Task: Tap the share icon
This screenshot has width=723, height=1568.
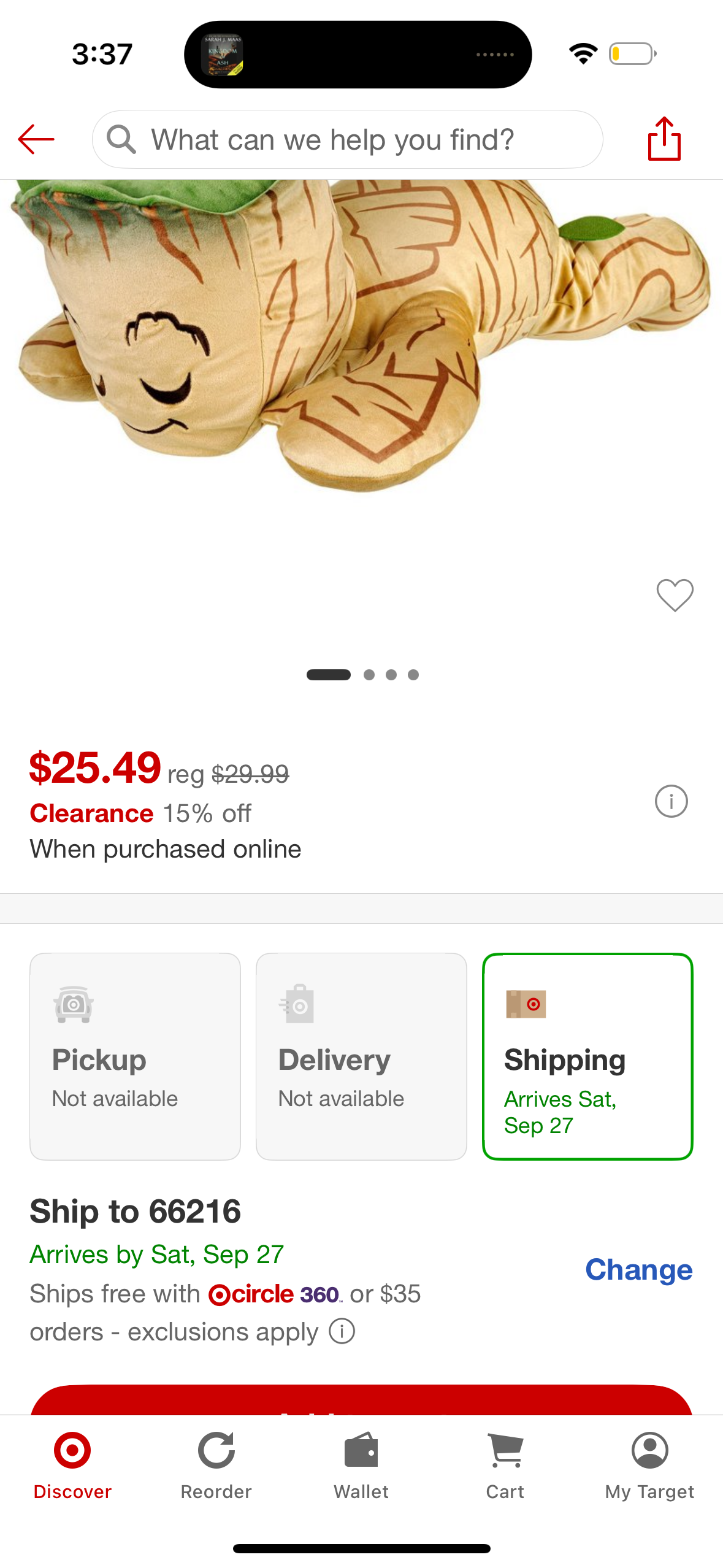Action: (x=664, y=139)
